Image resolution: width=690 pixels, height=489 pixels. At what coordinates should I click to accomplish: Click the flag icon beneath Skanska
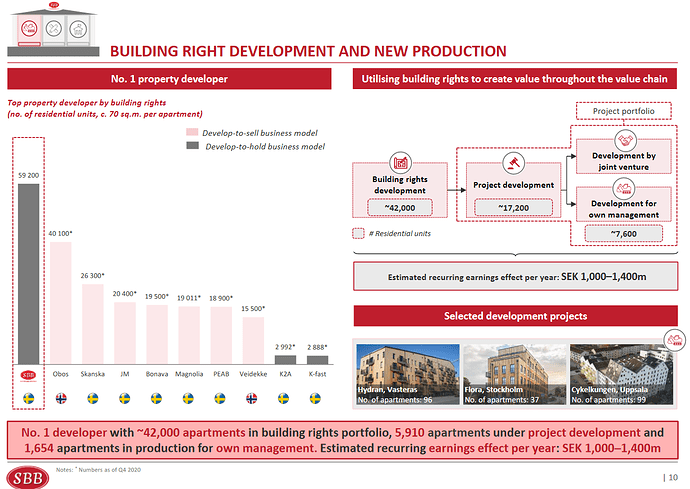(x=93, y=398)
